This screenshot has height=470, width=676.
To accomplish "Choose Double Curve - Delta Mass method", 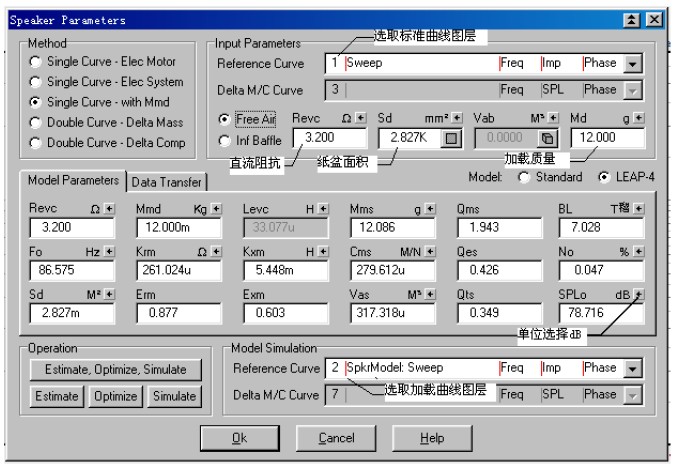I will pos(35,122).
